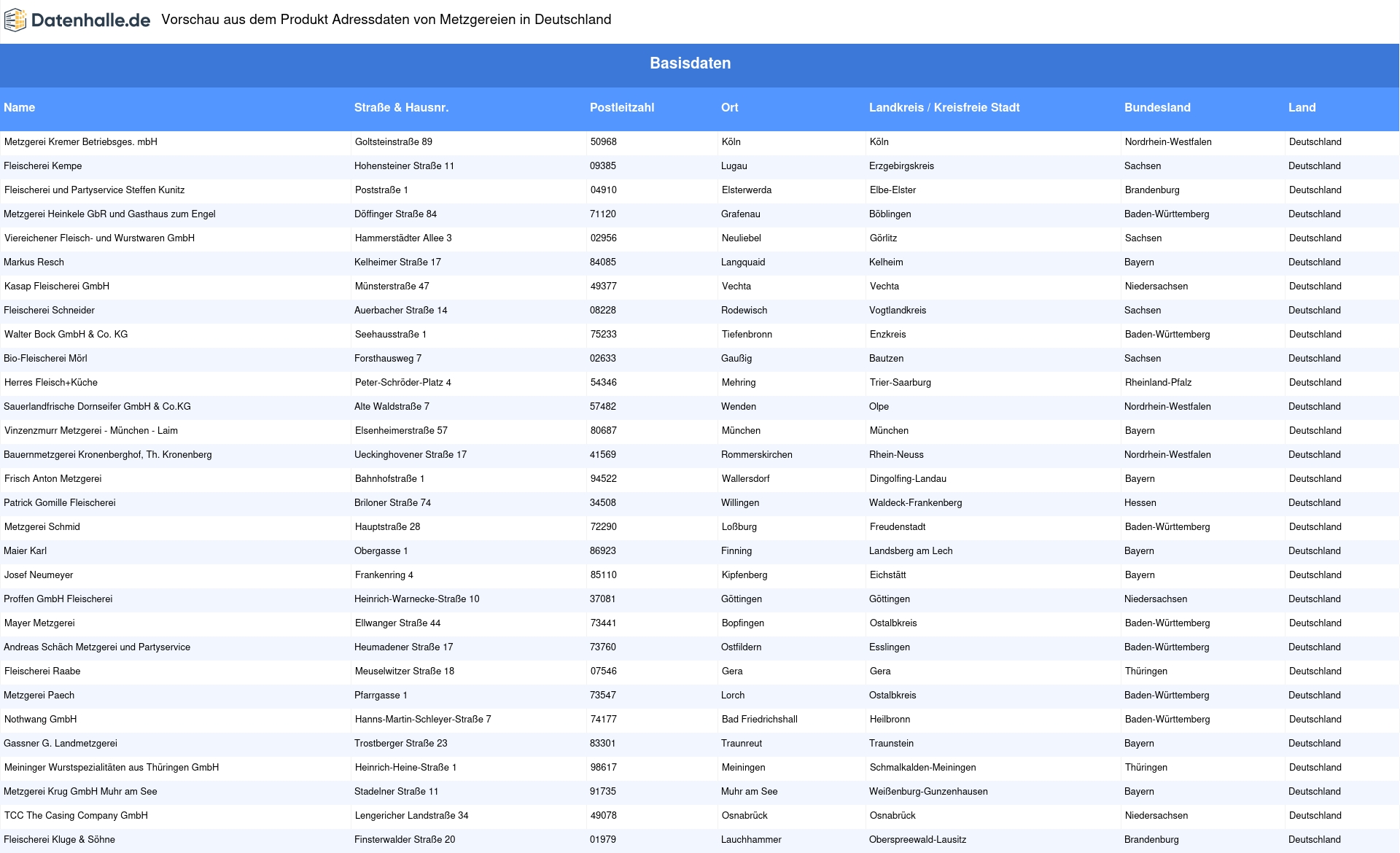Select Landkreis cell Erzgebirgskreis
Viewport: 1400px width, 853px height.
pos(901,166)
